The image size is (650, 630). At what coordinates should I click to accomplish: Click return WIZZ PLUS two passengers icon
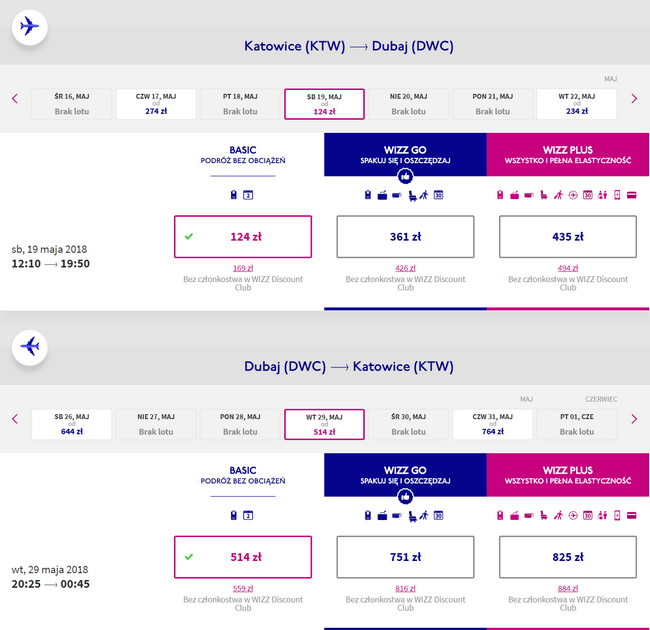click(x=602, y=515)
